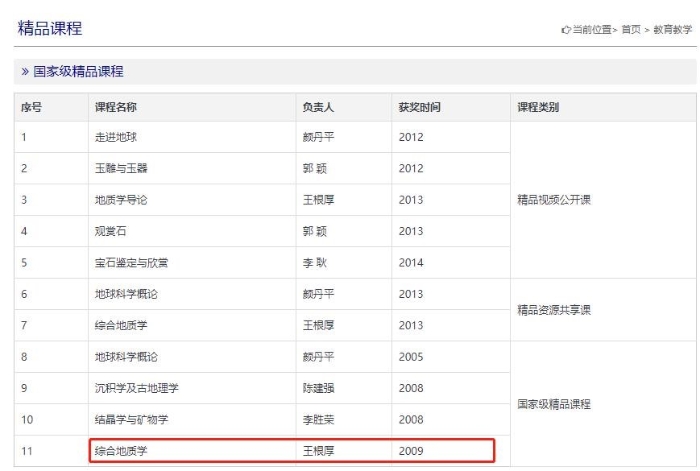
Task: Click the 精品课程 page title
Action: click(x=50, y=28)
